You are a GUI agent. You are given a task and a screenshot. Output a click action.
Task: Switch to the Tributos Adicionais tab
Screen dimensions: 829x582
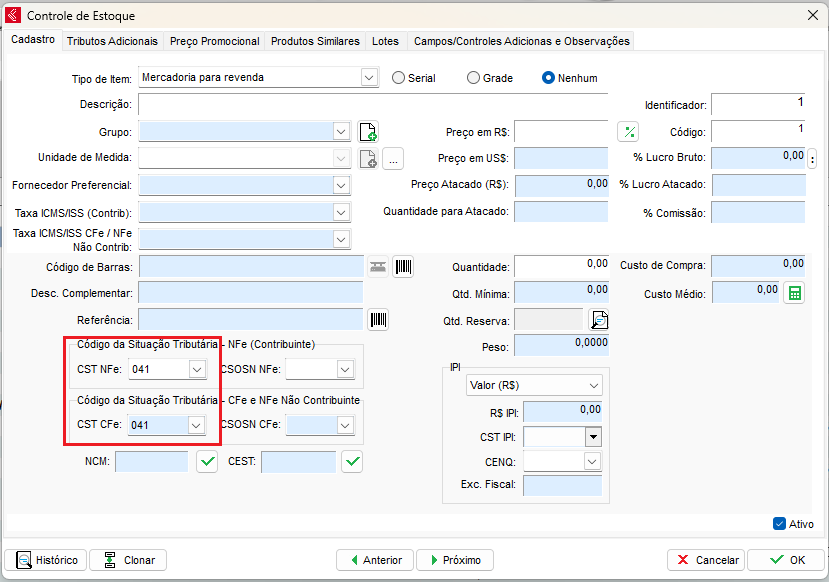(x=112, y=41)
